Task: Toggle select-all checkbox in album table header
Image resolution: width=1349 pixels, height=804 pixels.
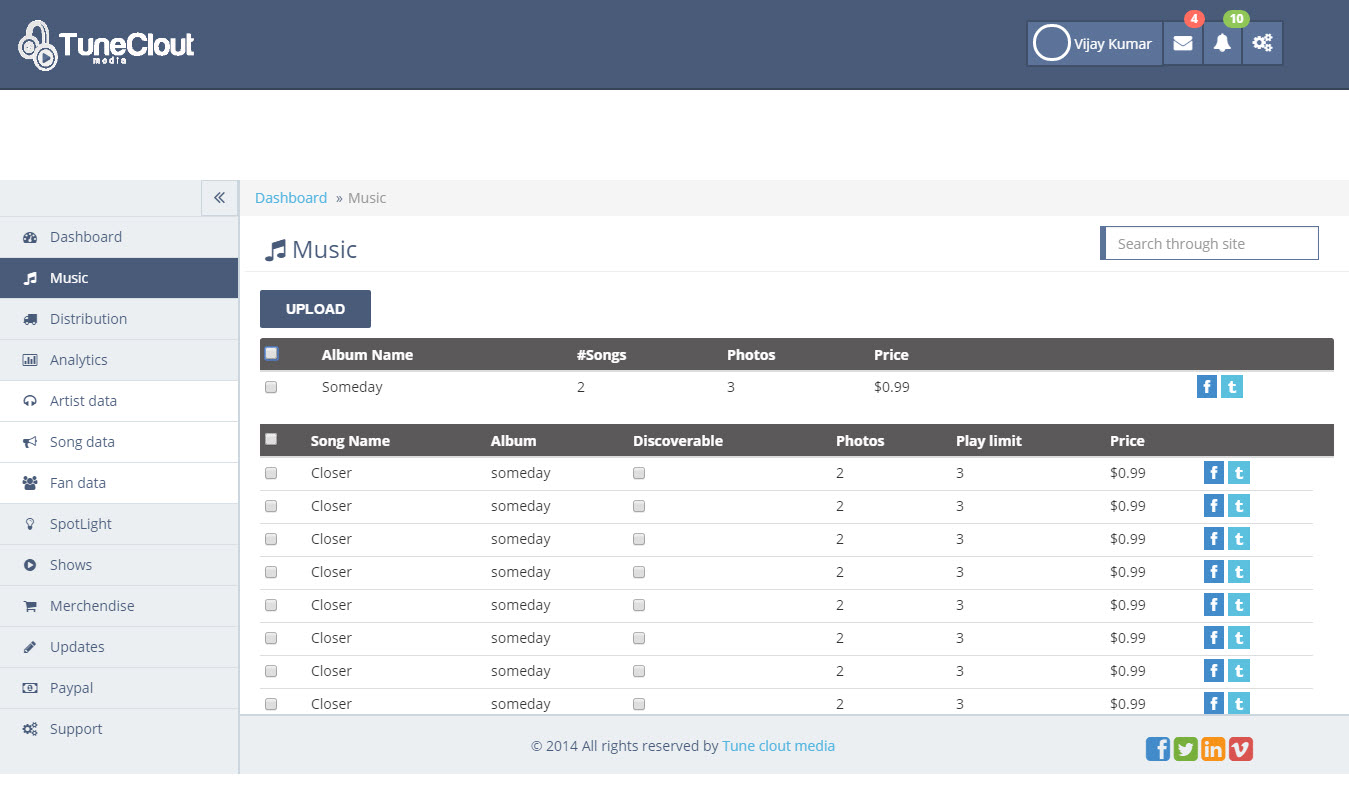Action: (x=272, y=353)
